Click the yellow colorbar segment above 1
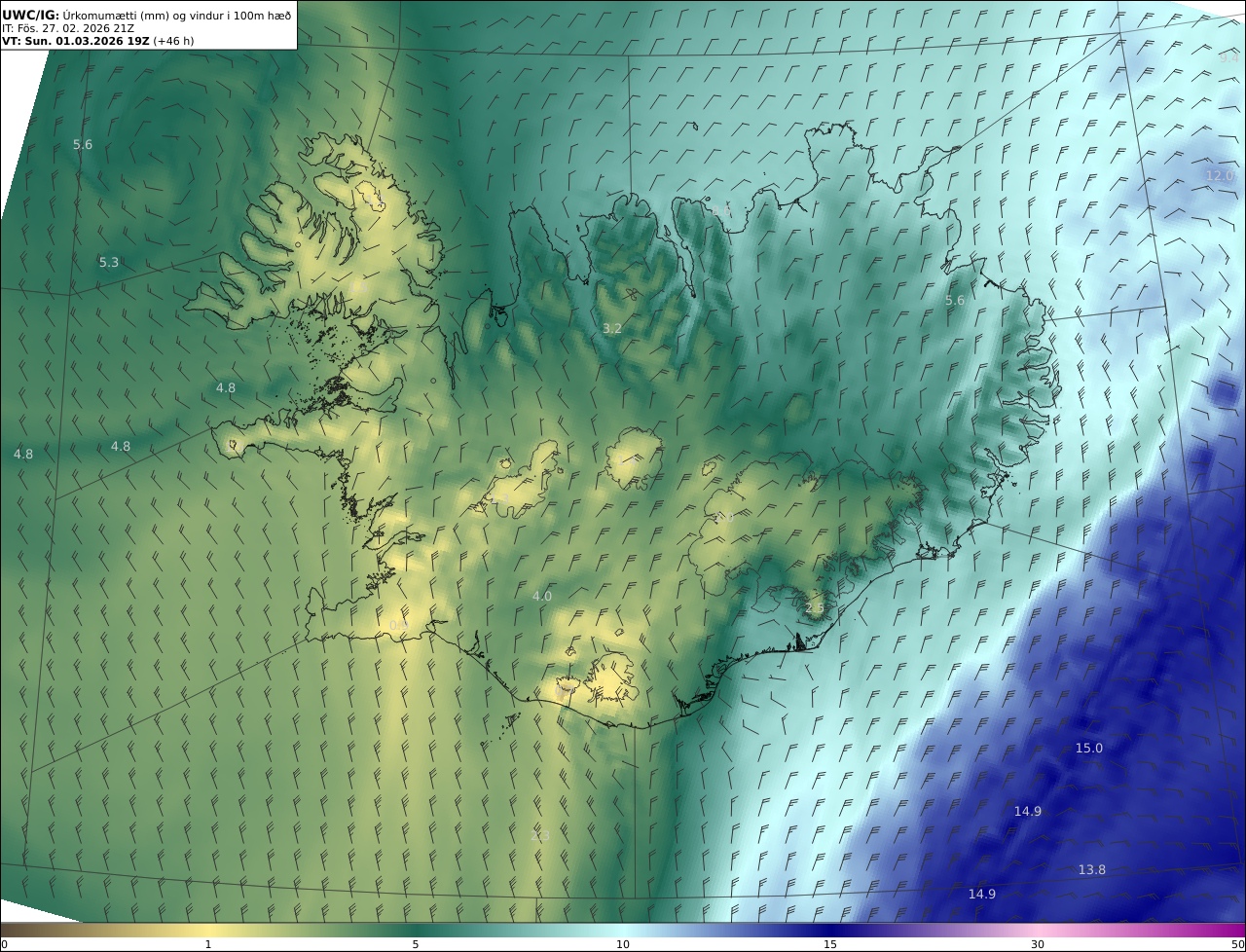1246x952 pixels. (x=208, y=930)
